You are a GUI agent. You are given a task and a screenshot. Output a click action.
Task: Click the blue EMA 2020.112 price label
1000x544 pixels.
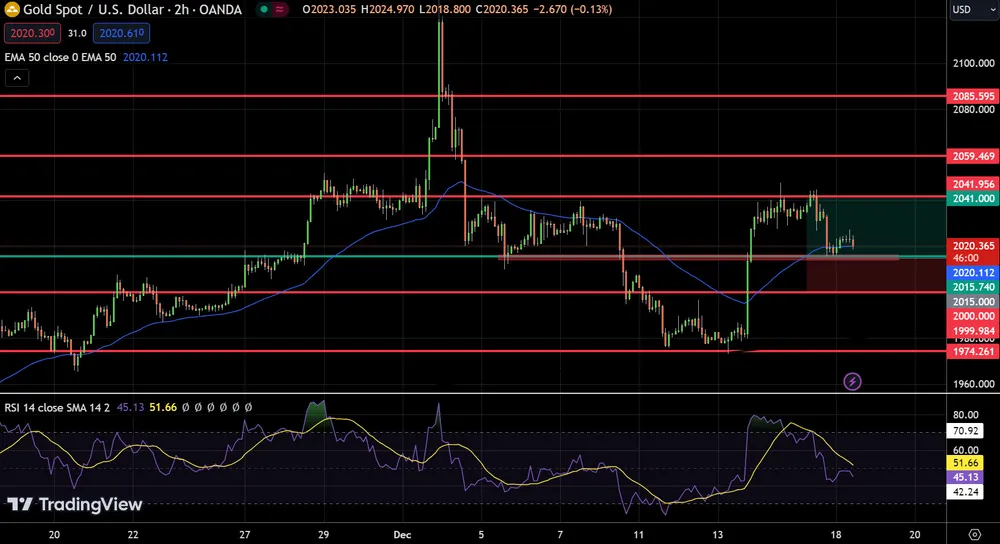pos(972,272)
